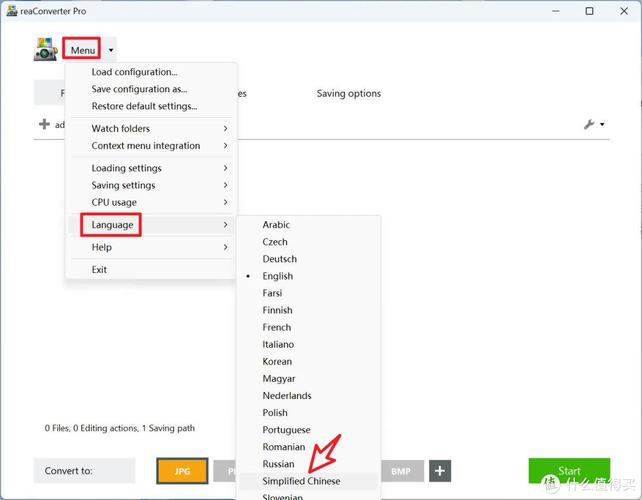This screenshot has width=642, height=500.
Task: Expand dropdown arrow beside wrench icon
Action: [x=602, y=124]
